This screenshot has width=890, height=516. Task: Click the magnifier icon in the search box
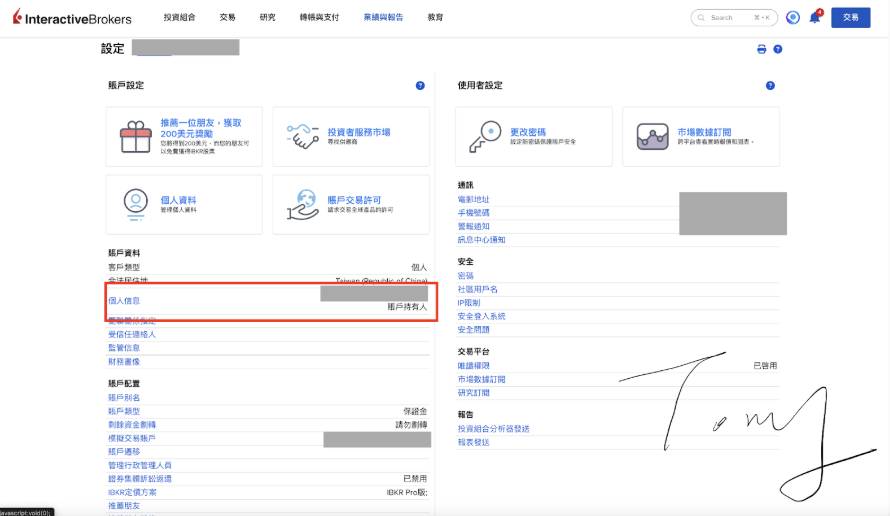pos(701,18)
